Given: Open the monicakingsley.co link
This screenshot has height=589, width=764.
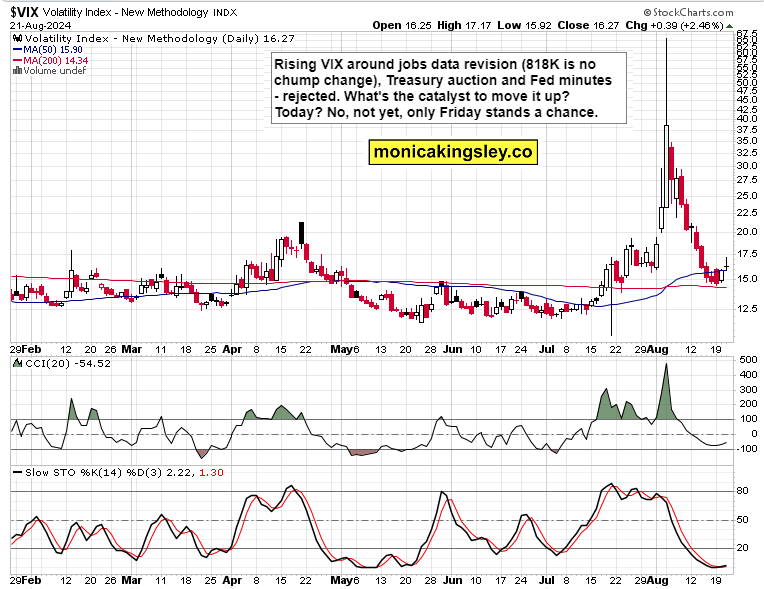Looking at the screenshot, I should tap(453, 152).
